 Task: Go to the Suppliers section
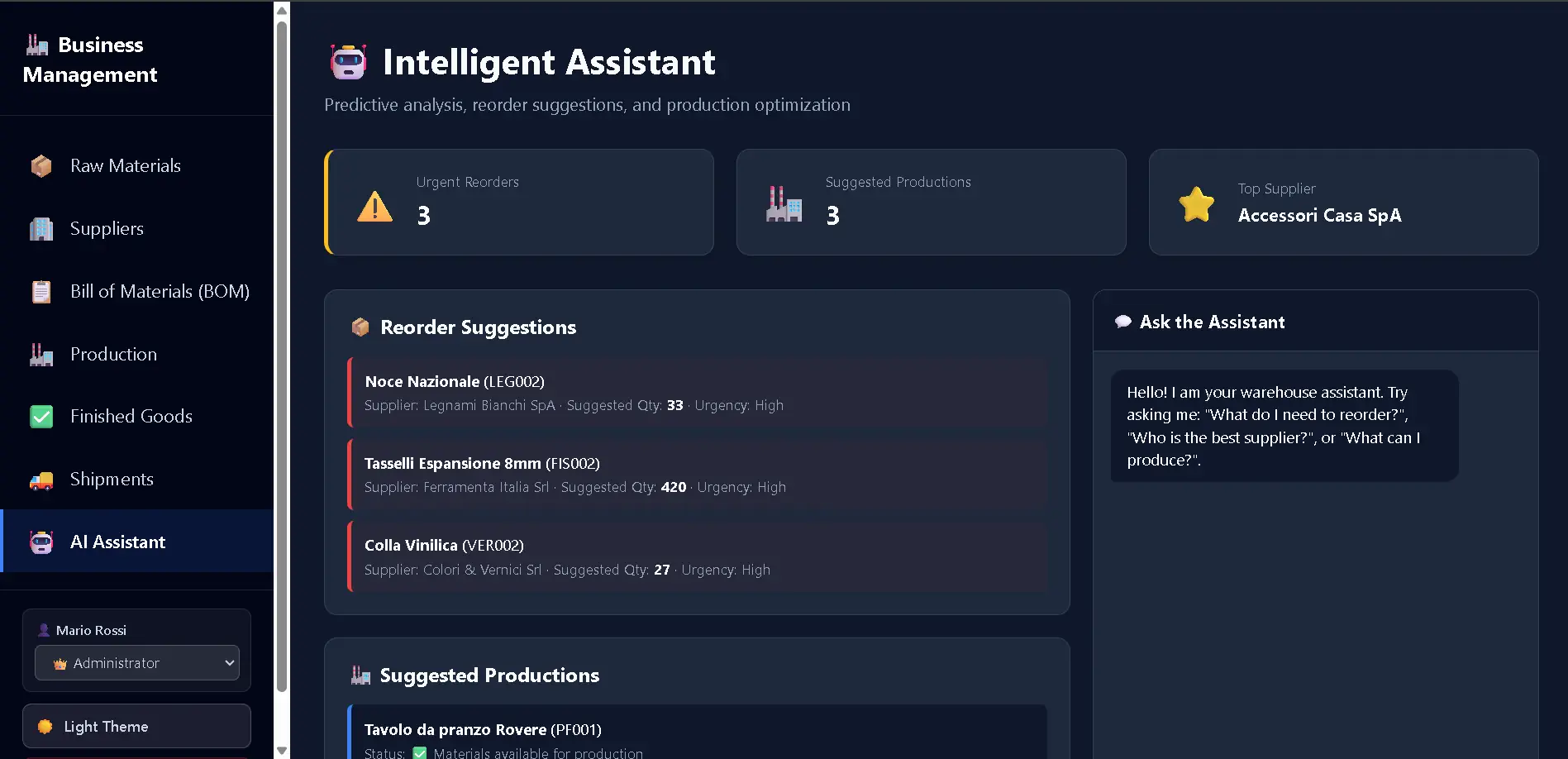[137, 229]
